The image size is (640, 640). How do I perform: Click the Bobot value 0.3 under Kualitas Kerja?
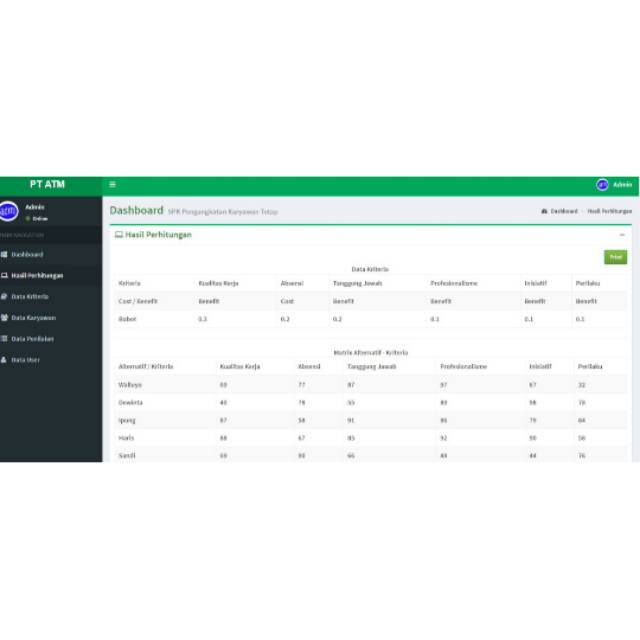202,319
